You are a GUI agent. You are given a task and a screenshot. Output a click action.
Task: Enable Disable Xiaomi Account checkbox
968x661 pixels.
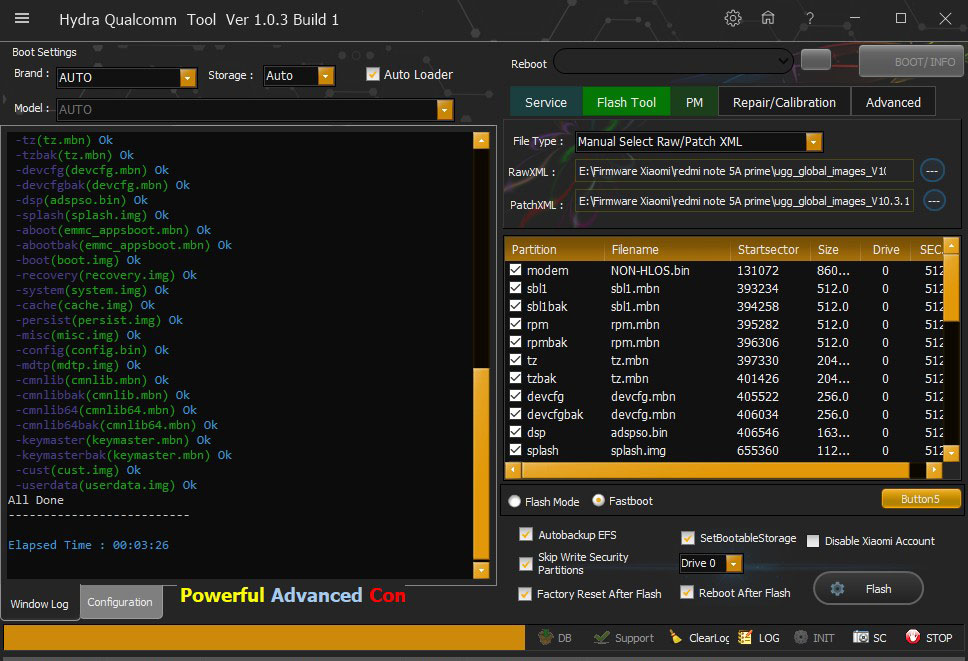click(x=813, y=541)
